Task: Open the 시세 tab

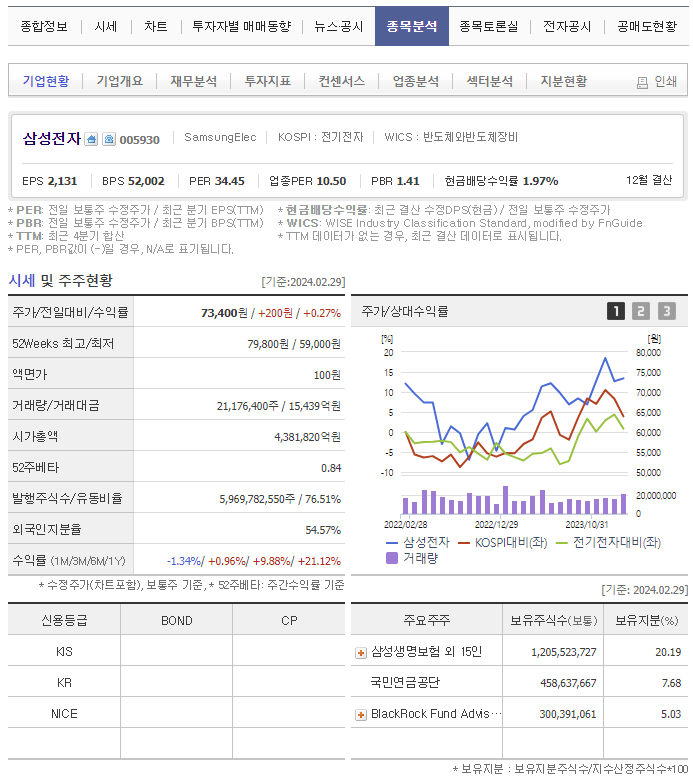Action: 106,26
